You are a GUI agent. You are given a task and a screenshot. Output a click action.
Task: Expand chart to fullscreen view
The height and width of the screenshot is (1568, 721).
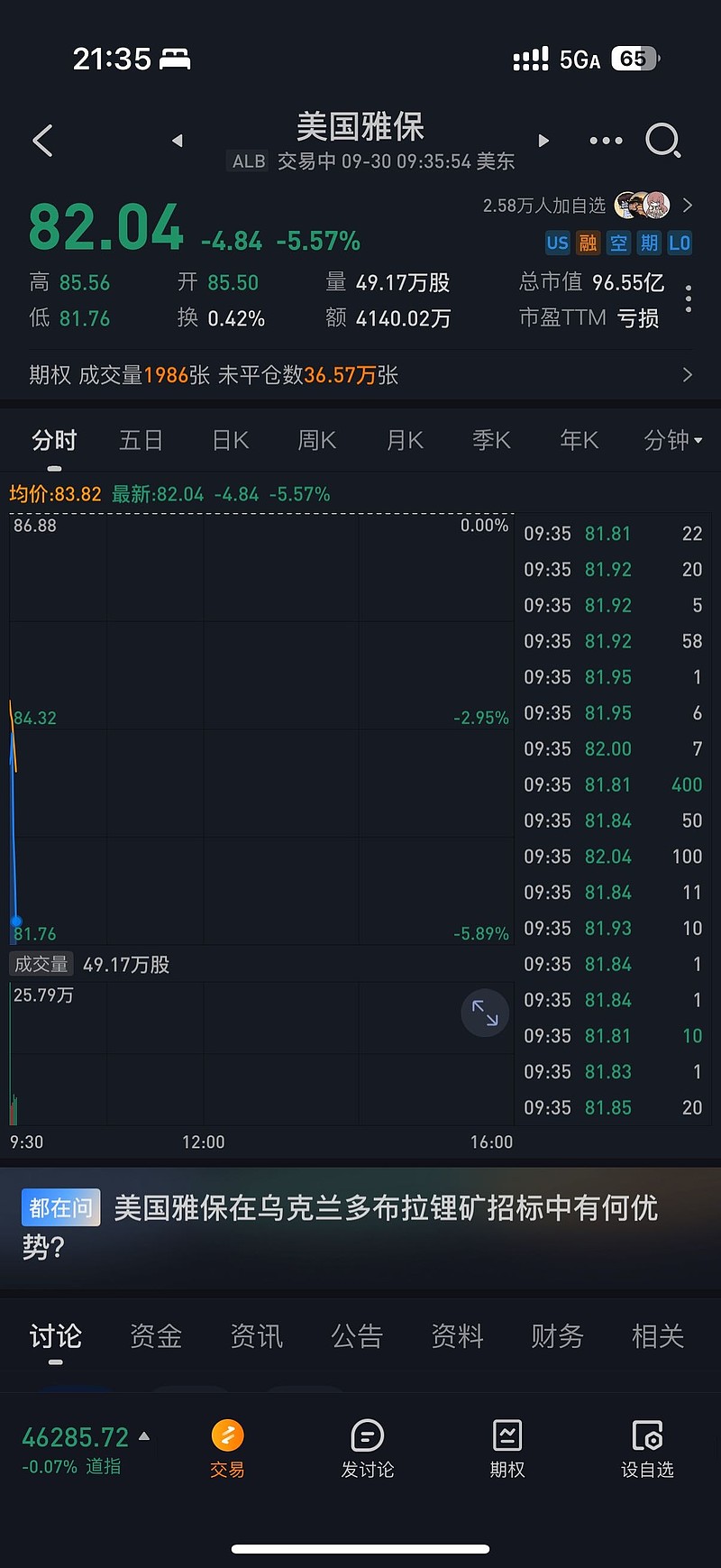pyautogui.click(x=485, y=1013)
